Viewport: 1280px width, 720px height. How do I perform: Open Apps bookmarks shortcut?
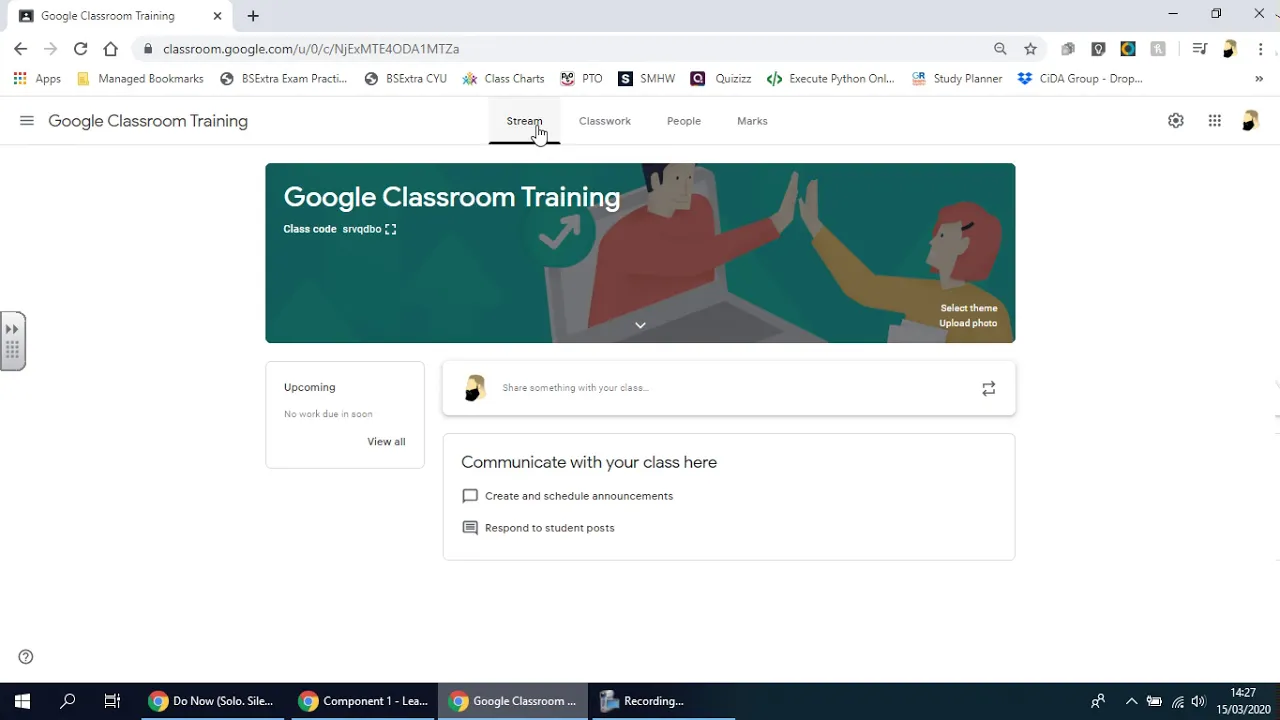pos(37,79)
